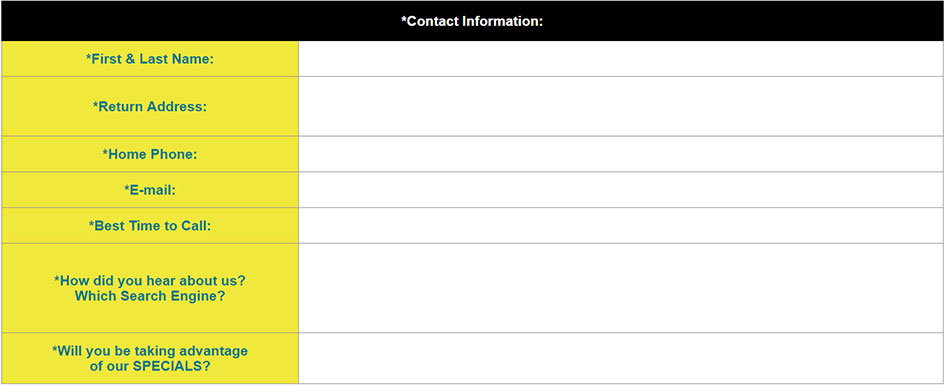
Task: Click the Which Search Engine? text line
Action: click(x=150, y=296)
